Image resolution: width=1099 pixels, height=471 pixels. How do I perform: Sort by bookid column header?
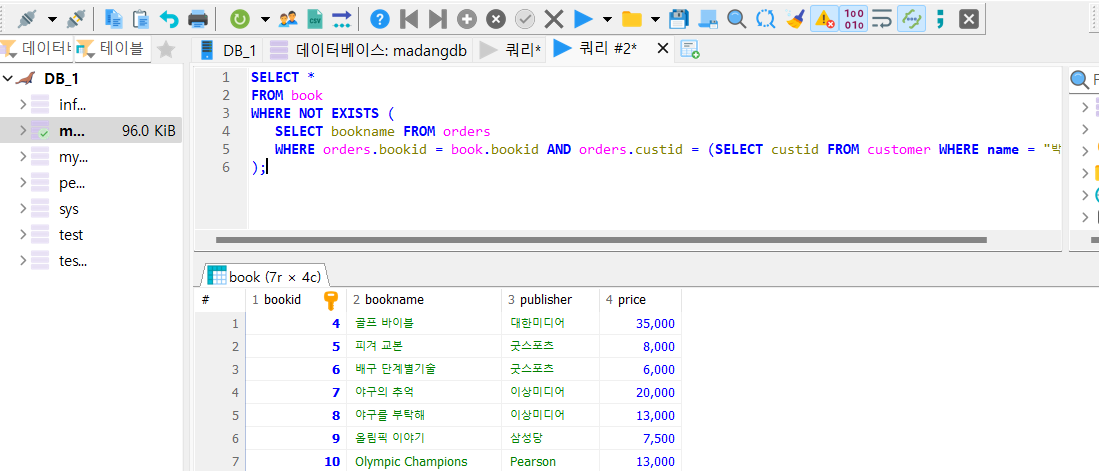point(296,300)
